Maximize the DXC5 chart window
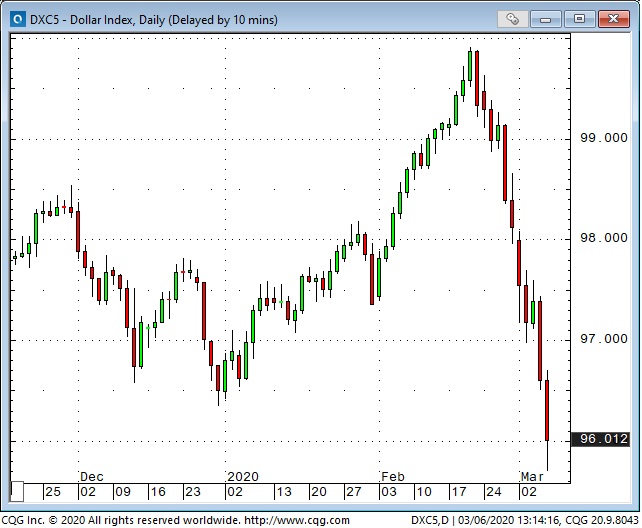The height and width of the screenshot is (528, 642). pyautogui.click(x=579, y=19)
